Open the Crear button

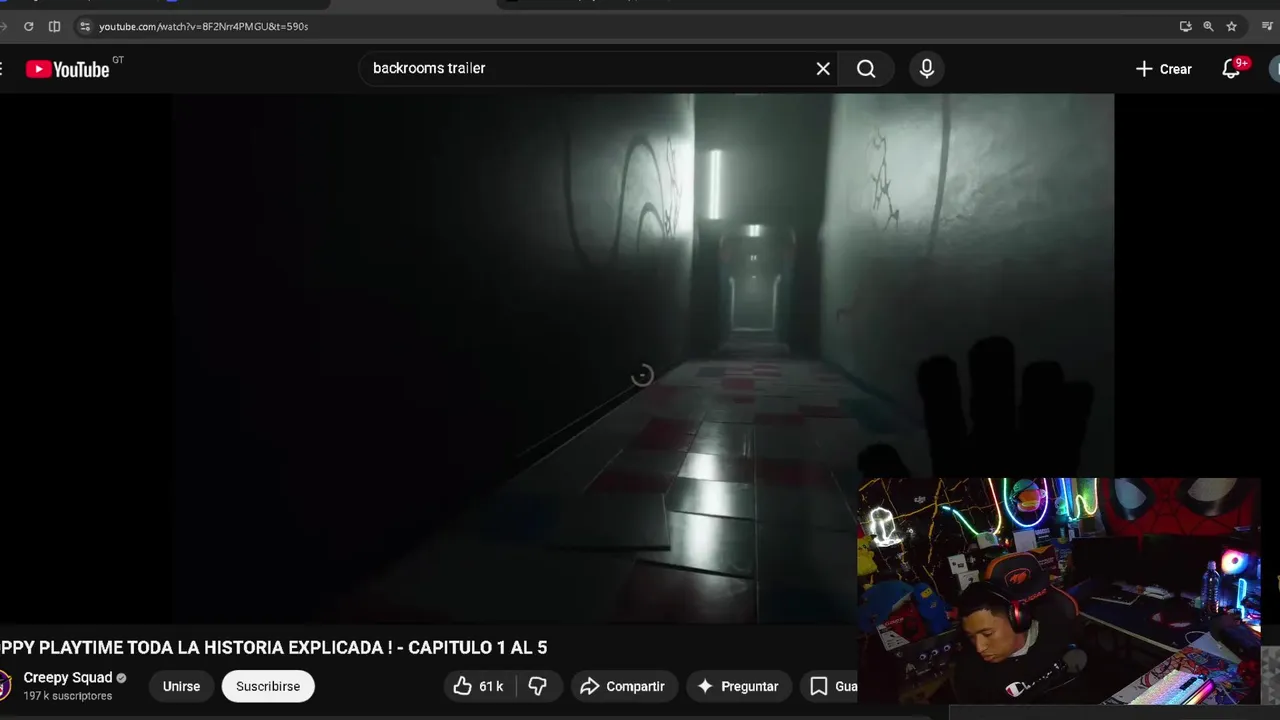point(1164,69)
